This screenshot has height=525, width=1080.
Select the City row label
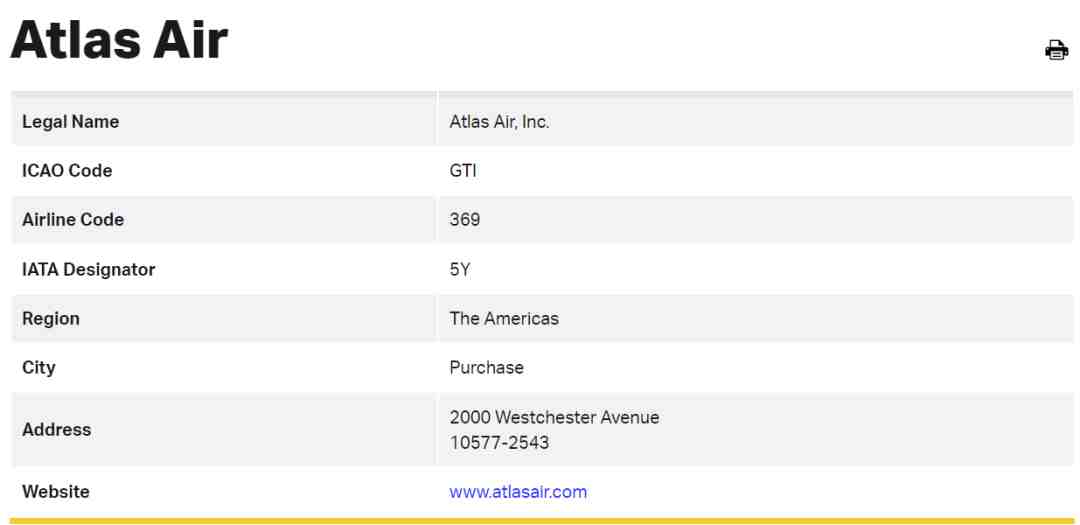click(x=39, y=367)
